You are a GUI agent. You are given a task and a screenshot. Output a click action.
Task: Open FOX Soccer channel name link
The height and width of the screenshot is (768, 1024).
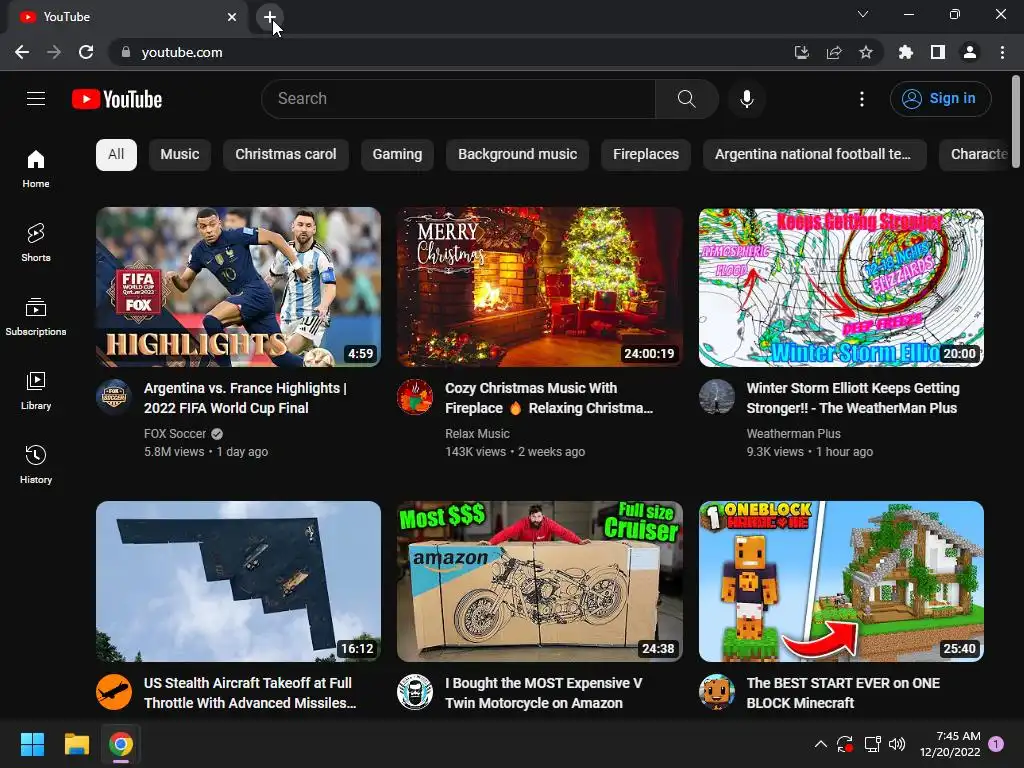(x=175, y=434)
